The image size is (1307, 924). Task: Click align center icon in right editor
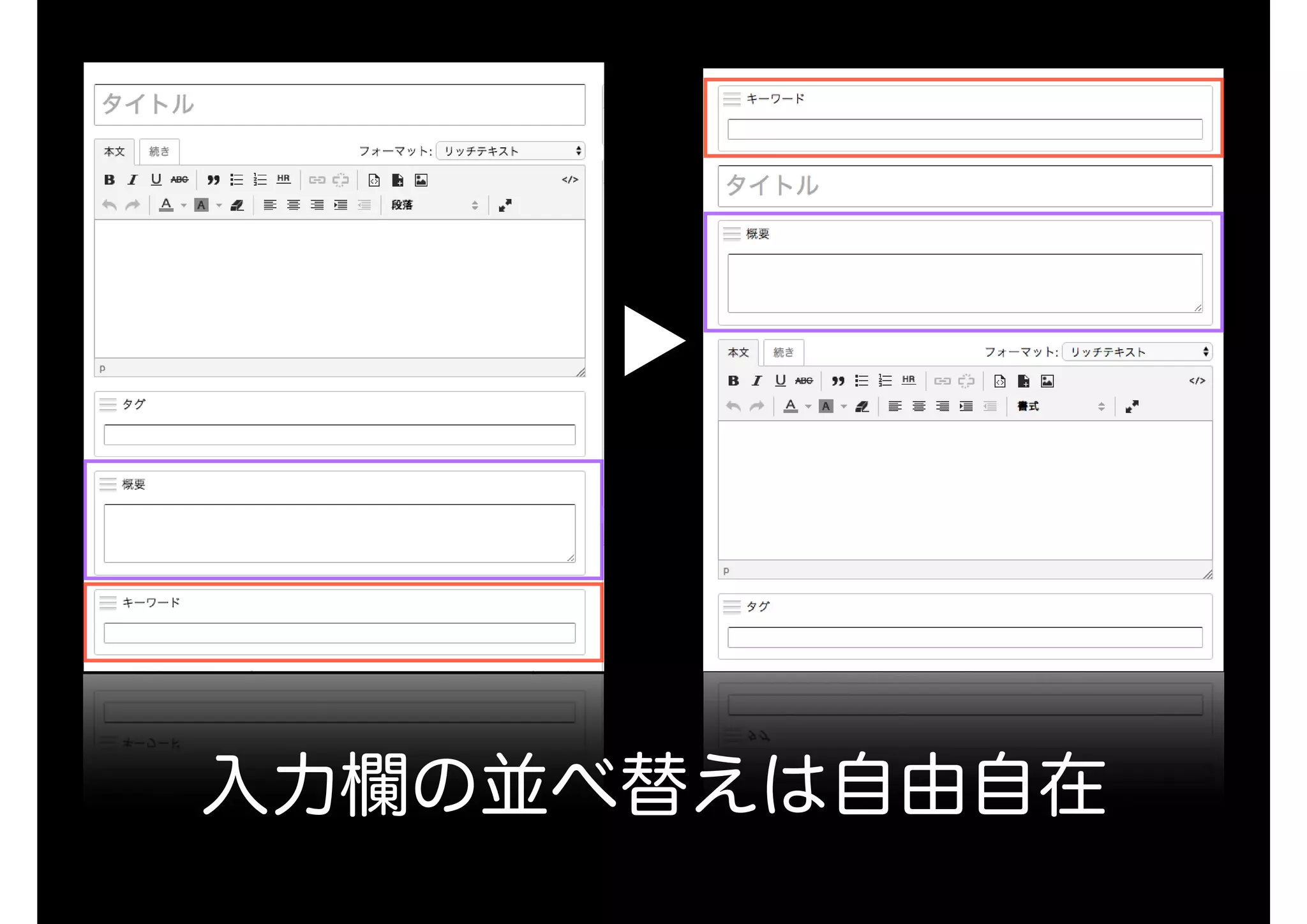(x=919, y=406)
